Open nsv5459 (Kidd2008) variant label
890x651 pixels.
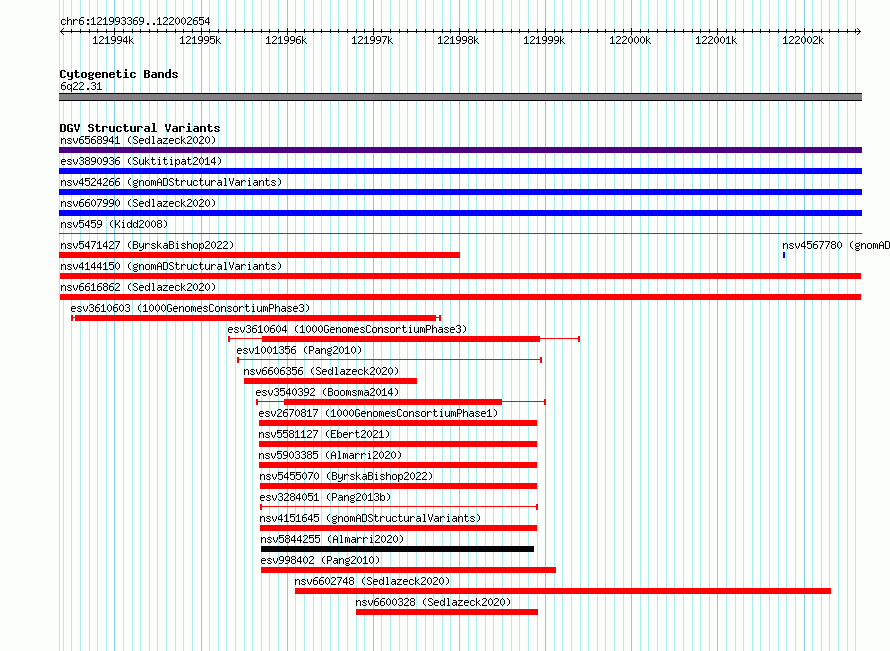pyautogui.click(x=114, y=224)
